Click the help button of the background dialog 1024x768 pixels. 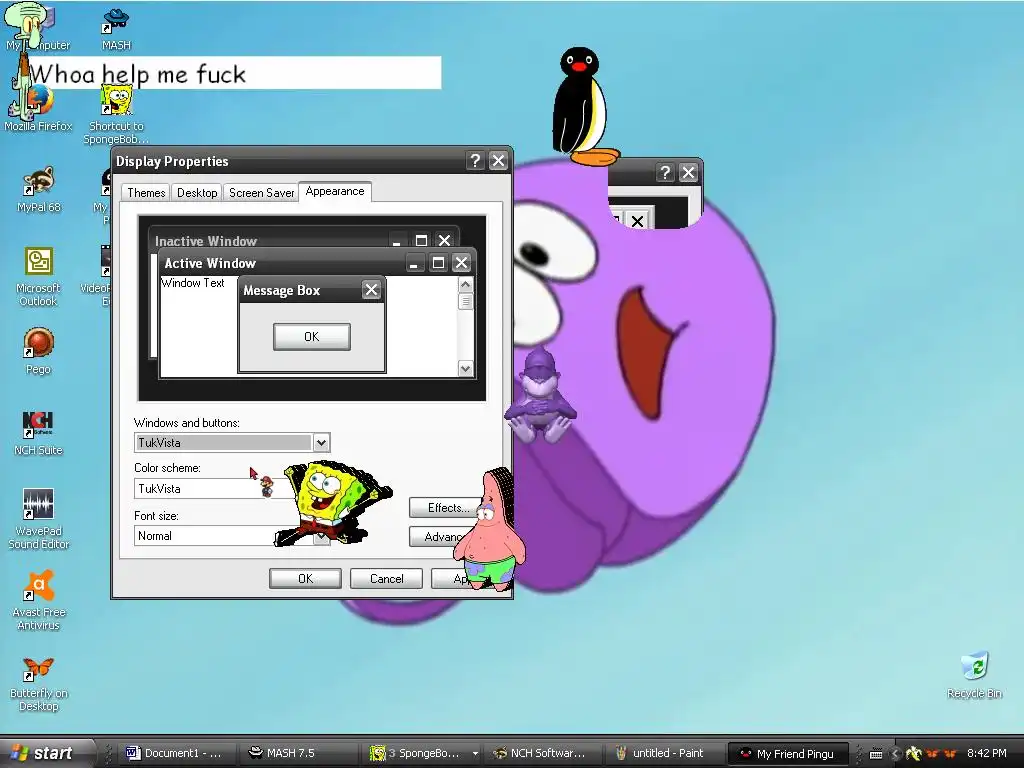click(x=665, y=172)
